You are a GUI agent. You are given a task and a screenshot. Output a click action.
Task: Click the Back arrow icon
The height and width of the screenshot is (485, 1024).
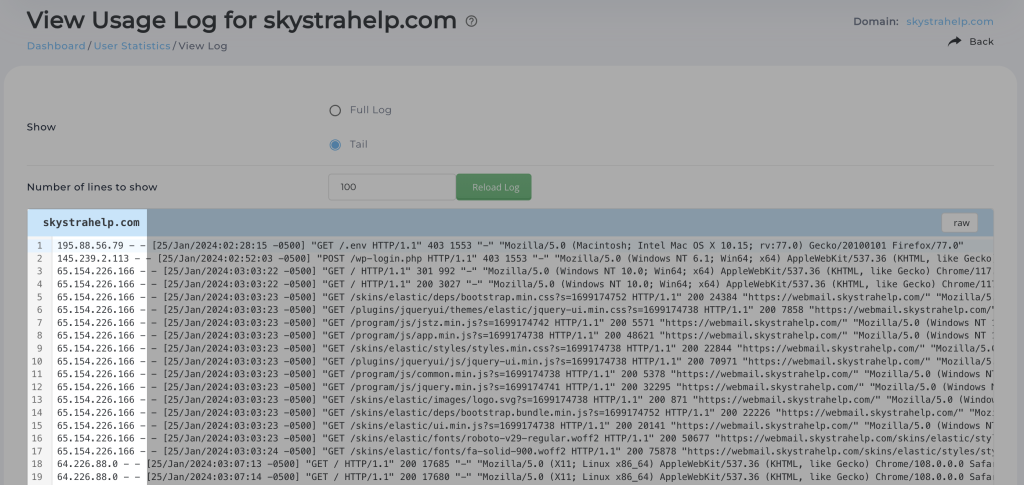955,41
